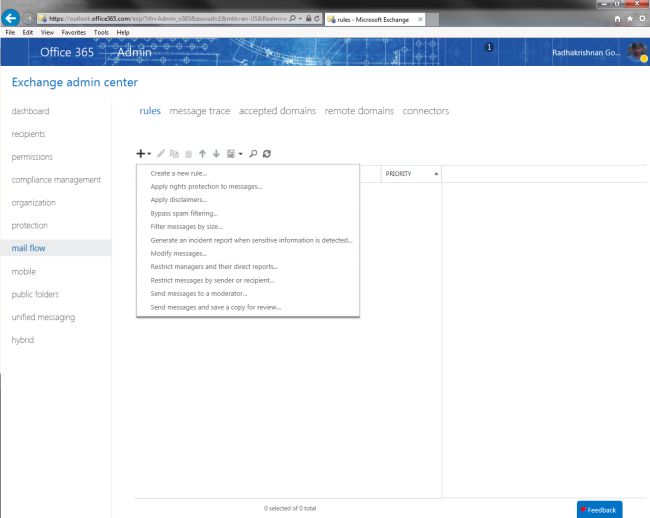Click the edit pencil icon in rules toolbar
The height and width of the screenshot is (518, 650).
click(161, 154)
